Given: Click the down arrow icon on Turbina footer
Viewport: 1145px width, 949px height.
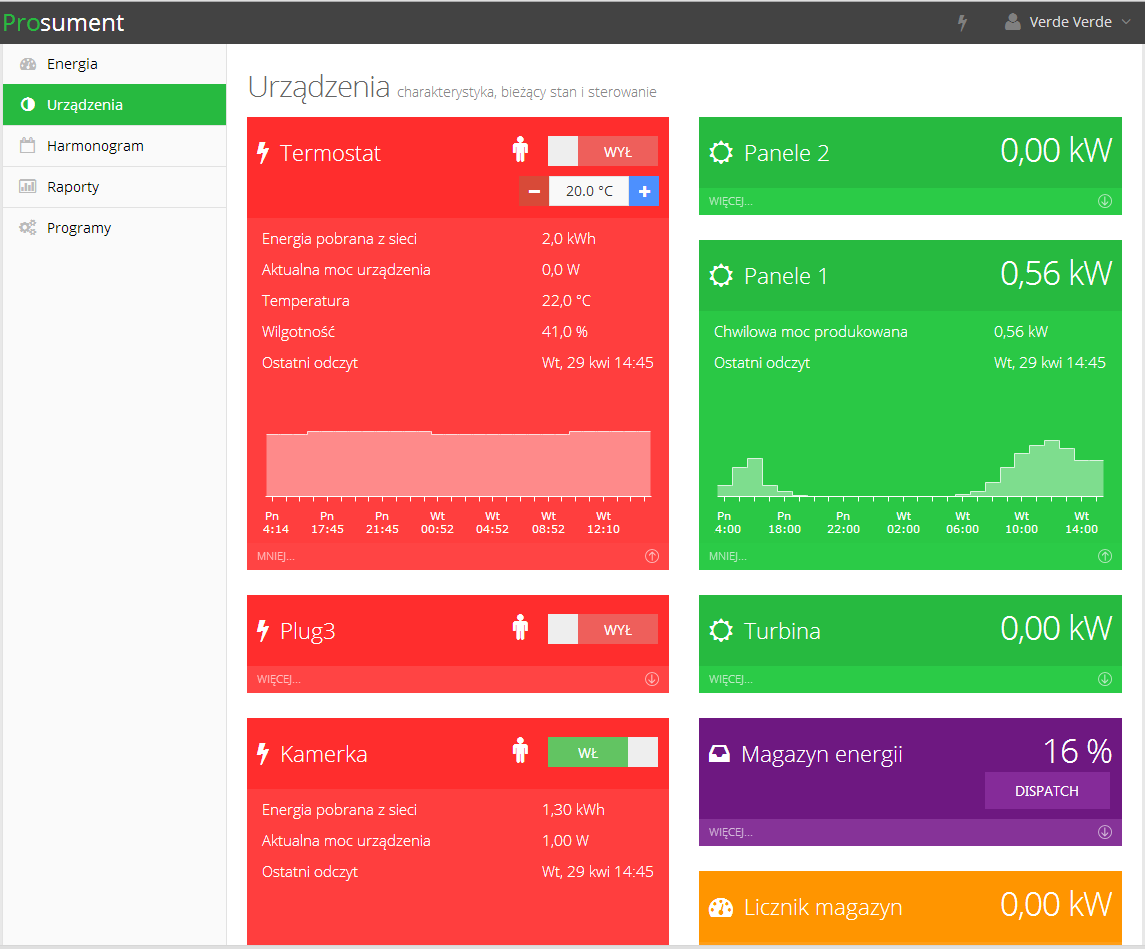Looking at the screenshot, I should pos(1105,680).
